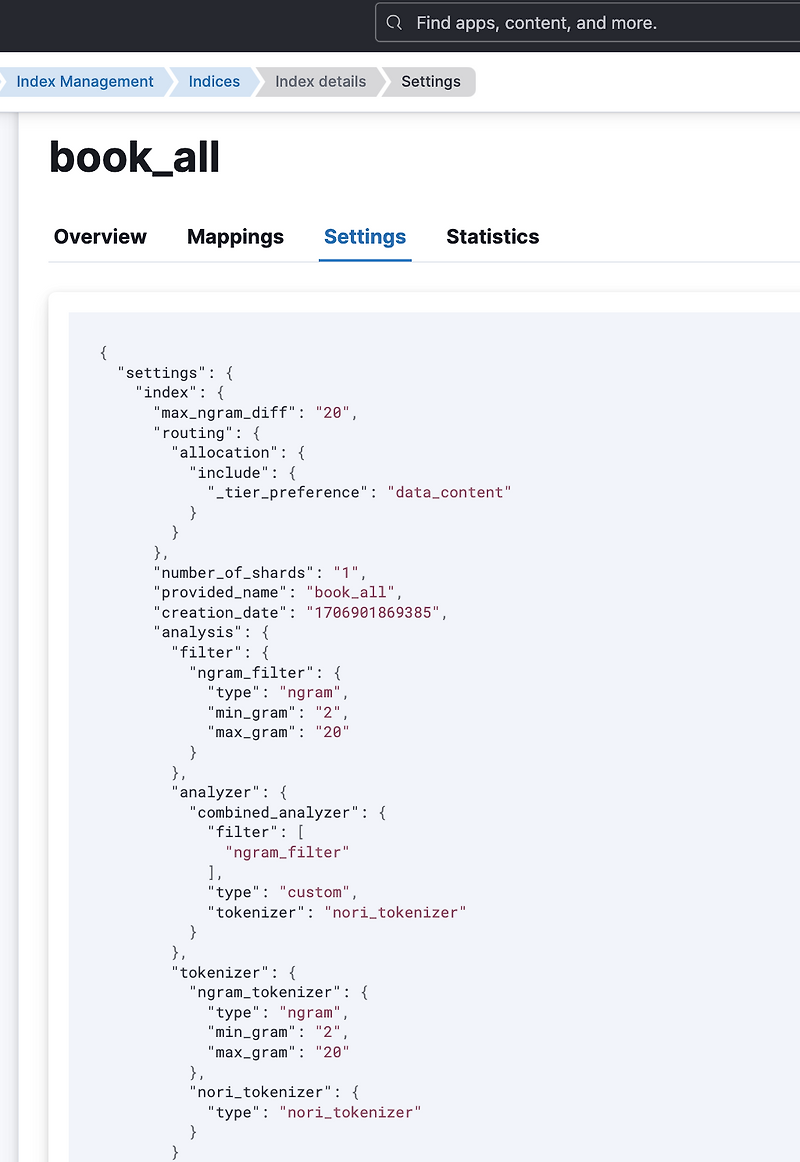Image resolution: width=800 pixels, height=1162 pixels.
Task: Click the number_of_shards value
Action: point(344,572)
